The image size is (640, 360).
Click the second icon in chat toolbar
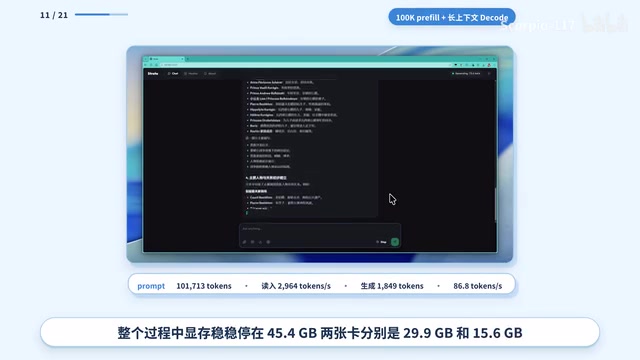coord(252,242)
